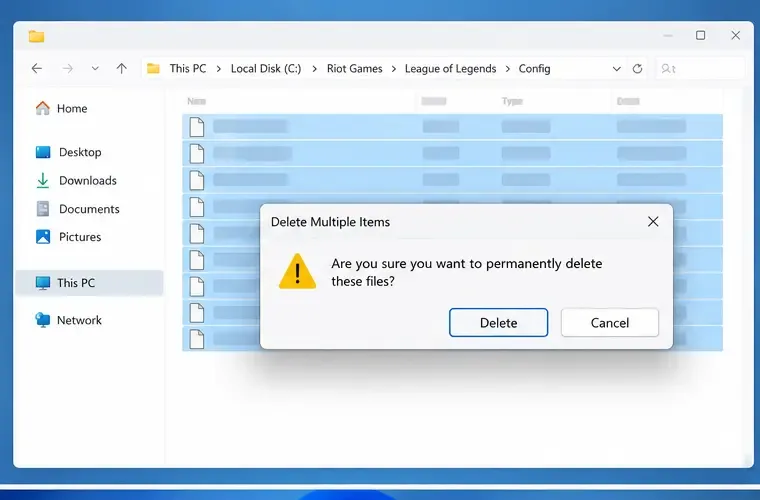Image resolution: width=760 pixels, height=500 pixels.
Task: Expand chevron after Local Disk (C:)
Action: (x=315, y=69)
